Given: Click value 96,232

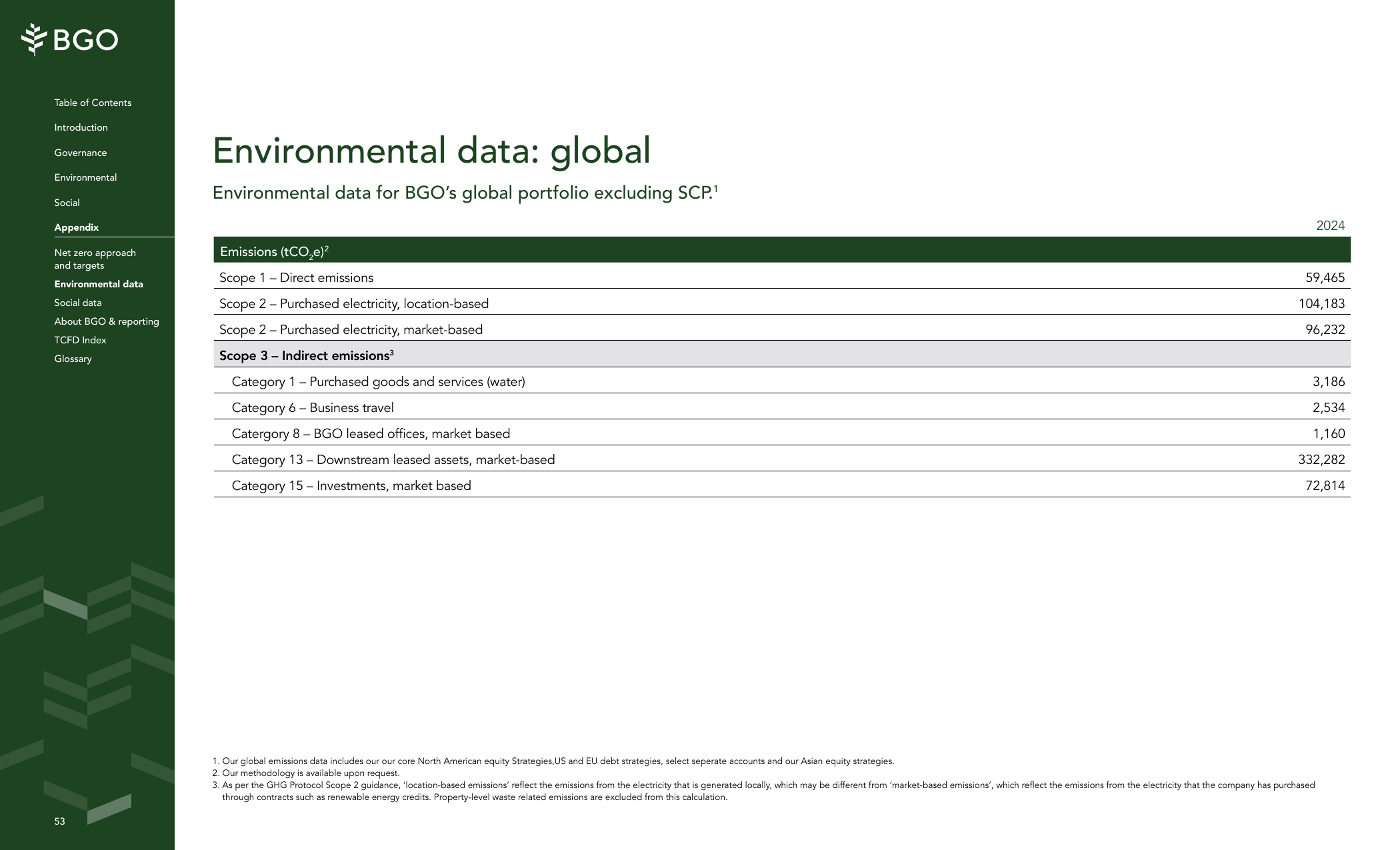Looking at the screenshot, I should pos(1325,330).
